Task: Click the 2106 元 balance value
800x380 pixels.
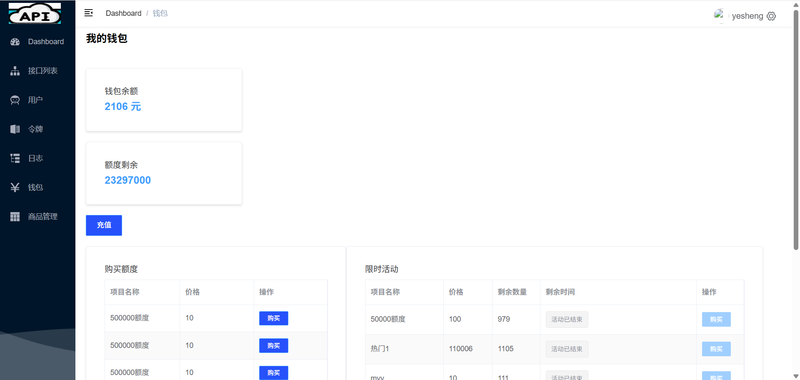Action: [123, 107]
